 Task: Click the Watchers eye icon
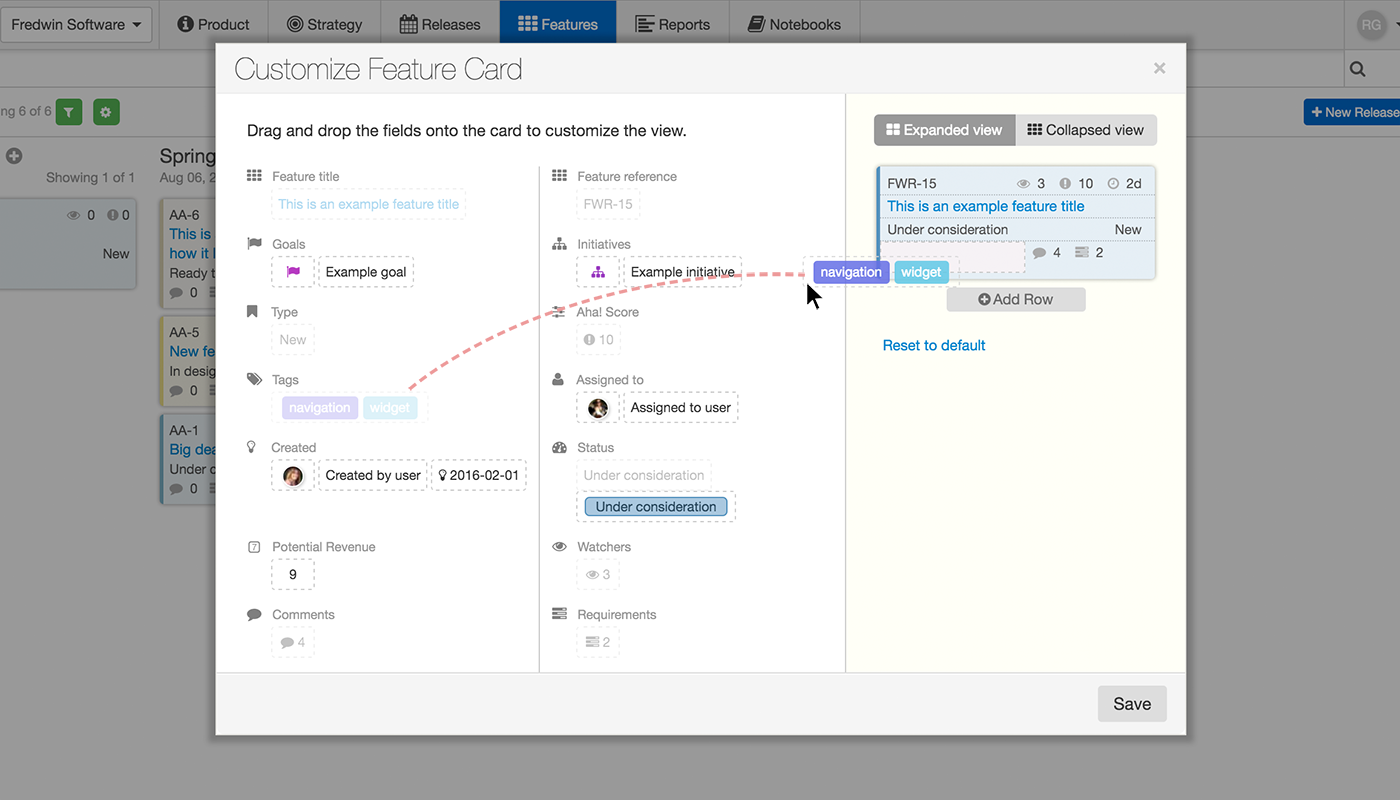point(559,546)
